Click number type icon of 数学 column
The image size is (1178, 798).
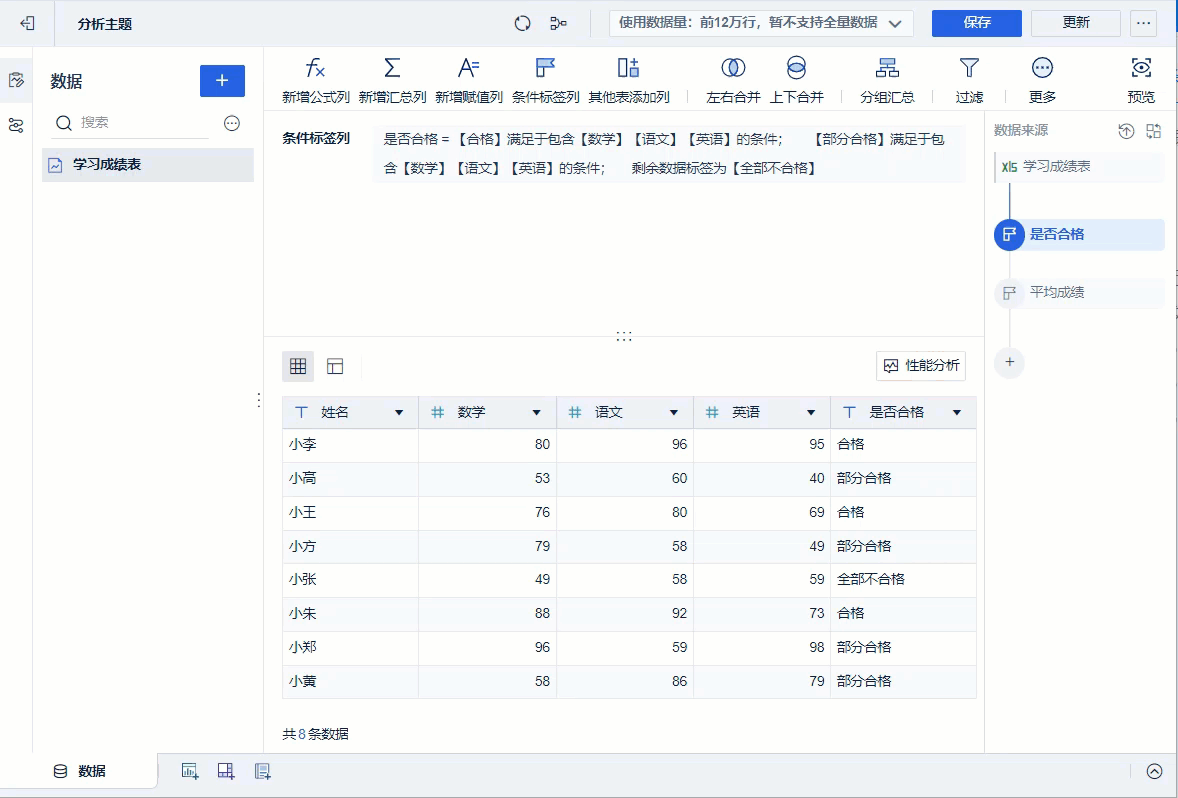point(438,412)
